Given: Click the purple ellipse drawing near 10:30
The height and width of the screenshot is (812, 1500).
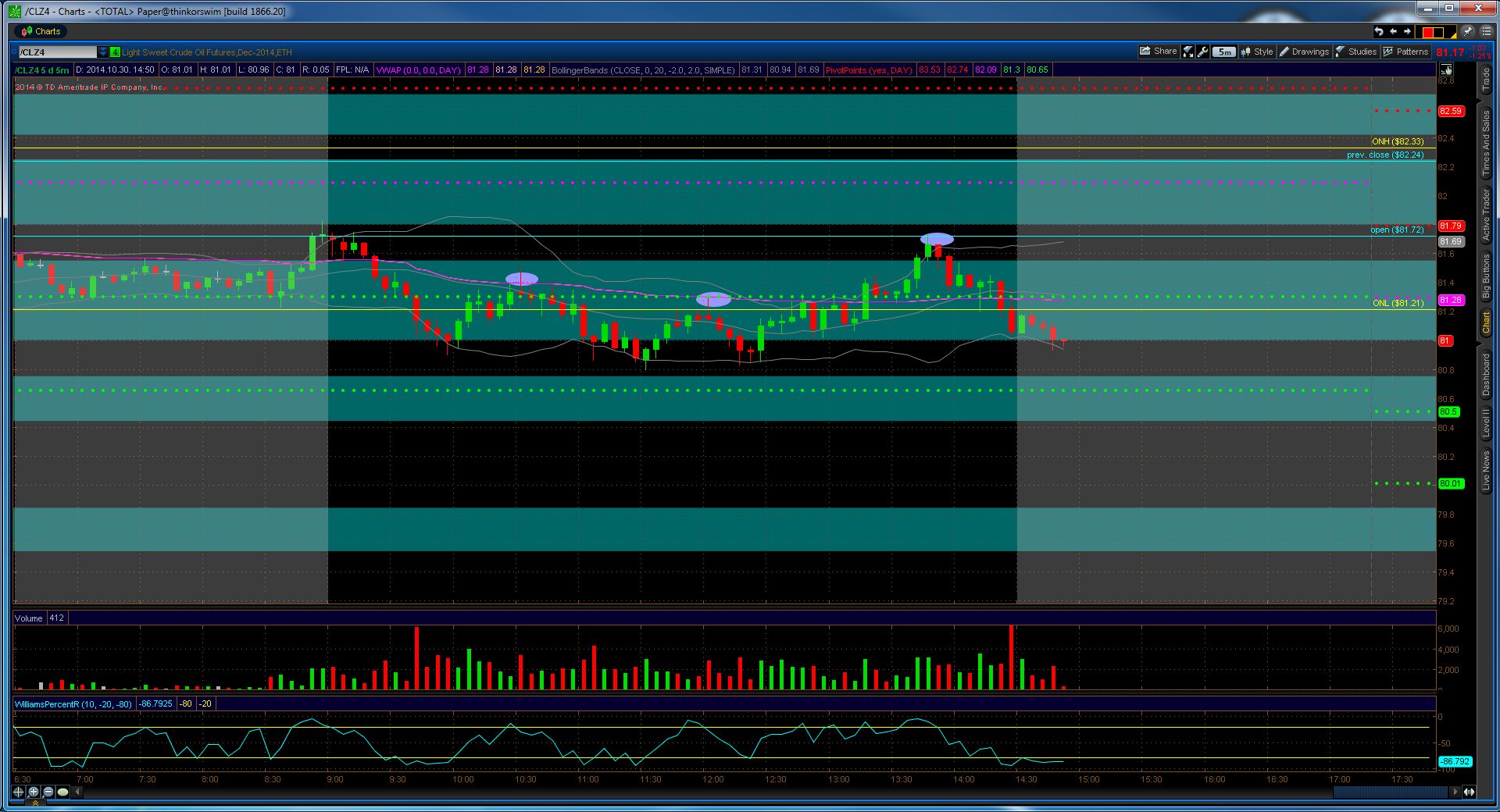Looking at the screenshot, I should tap(522, 279).
